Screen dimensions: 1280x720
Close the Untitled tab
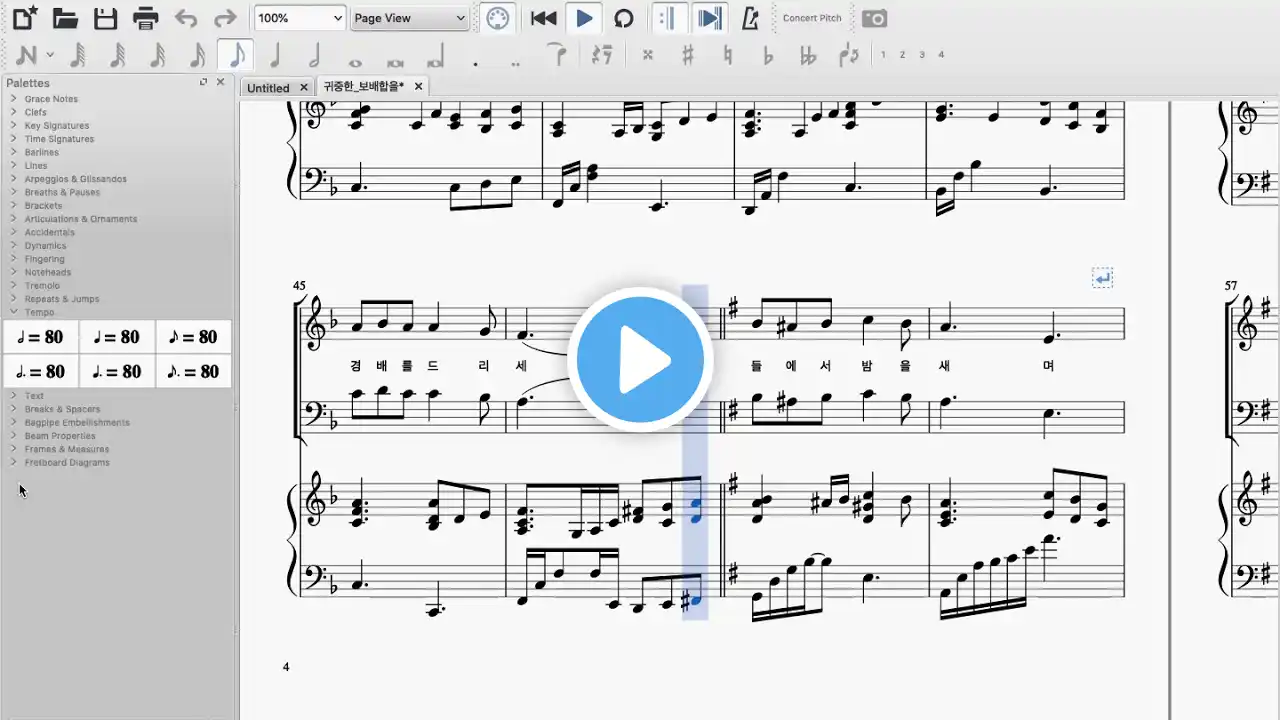coord(304,88)
